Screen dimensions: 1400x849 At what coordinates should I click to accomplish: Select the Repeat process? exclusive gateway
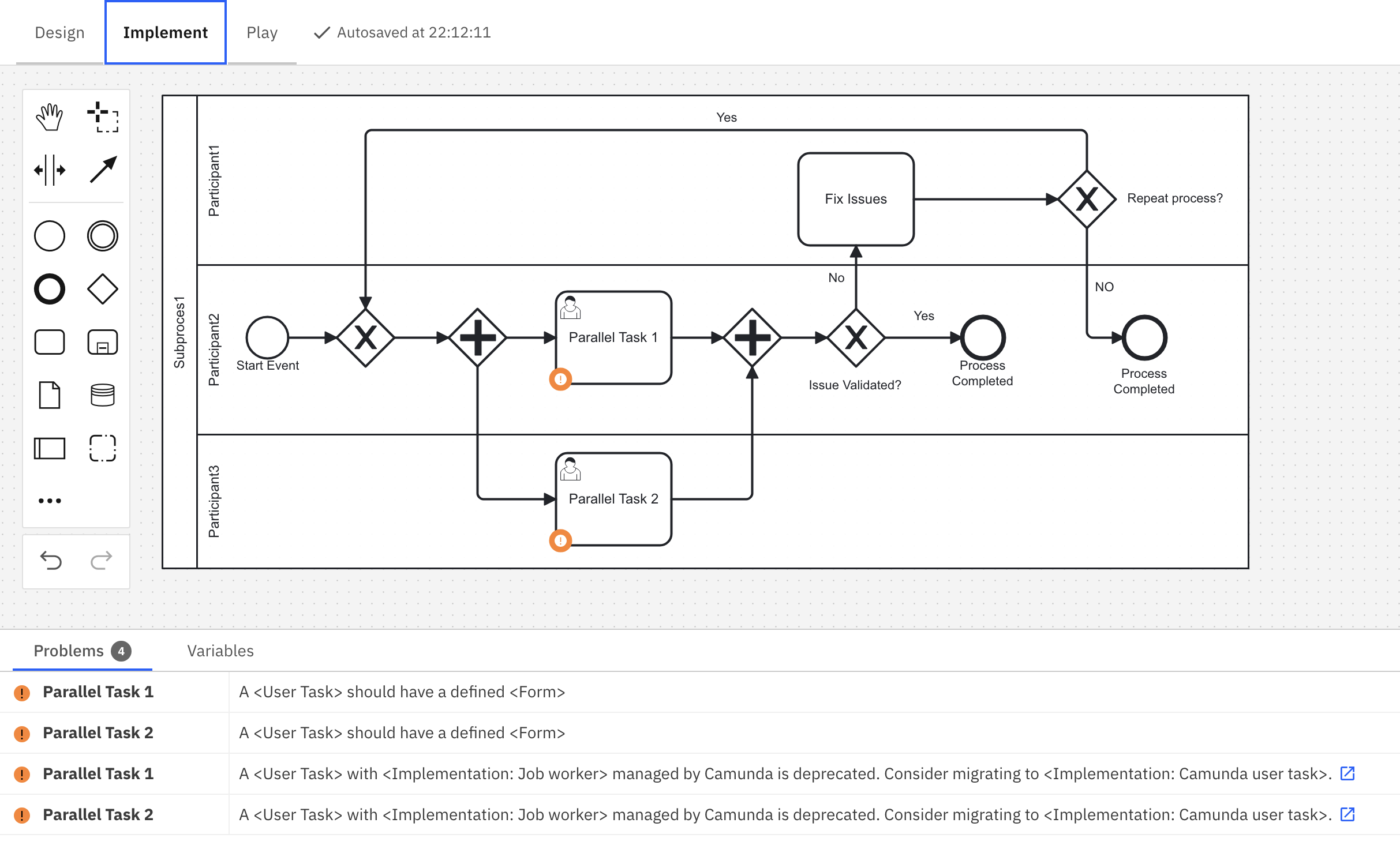[x=1087, y=199]
